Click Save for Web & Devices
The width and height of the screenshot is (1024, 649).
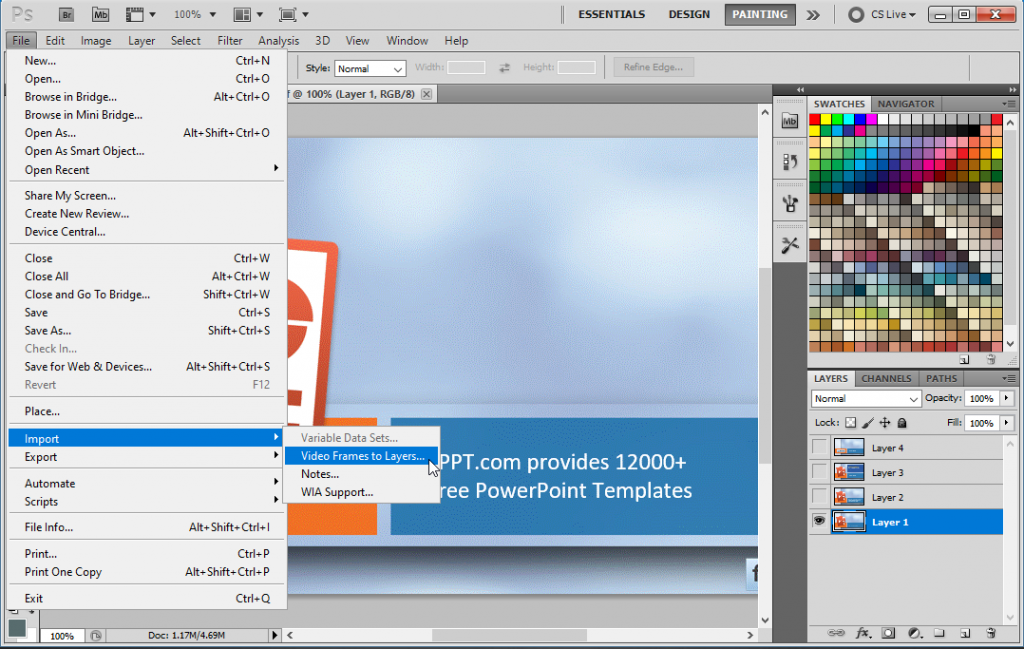pyautogui.click(x=88, y=366)
